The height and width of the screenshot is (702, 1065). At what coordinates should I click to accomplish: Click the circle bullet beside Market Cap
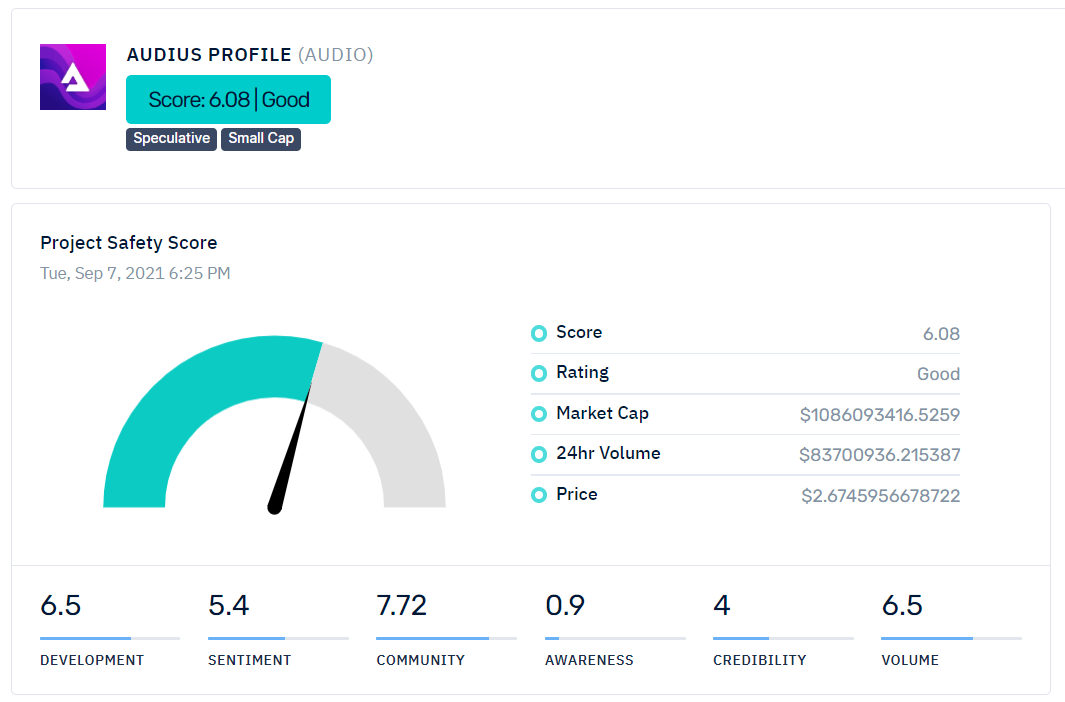(x=539, y=414)
